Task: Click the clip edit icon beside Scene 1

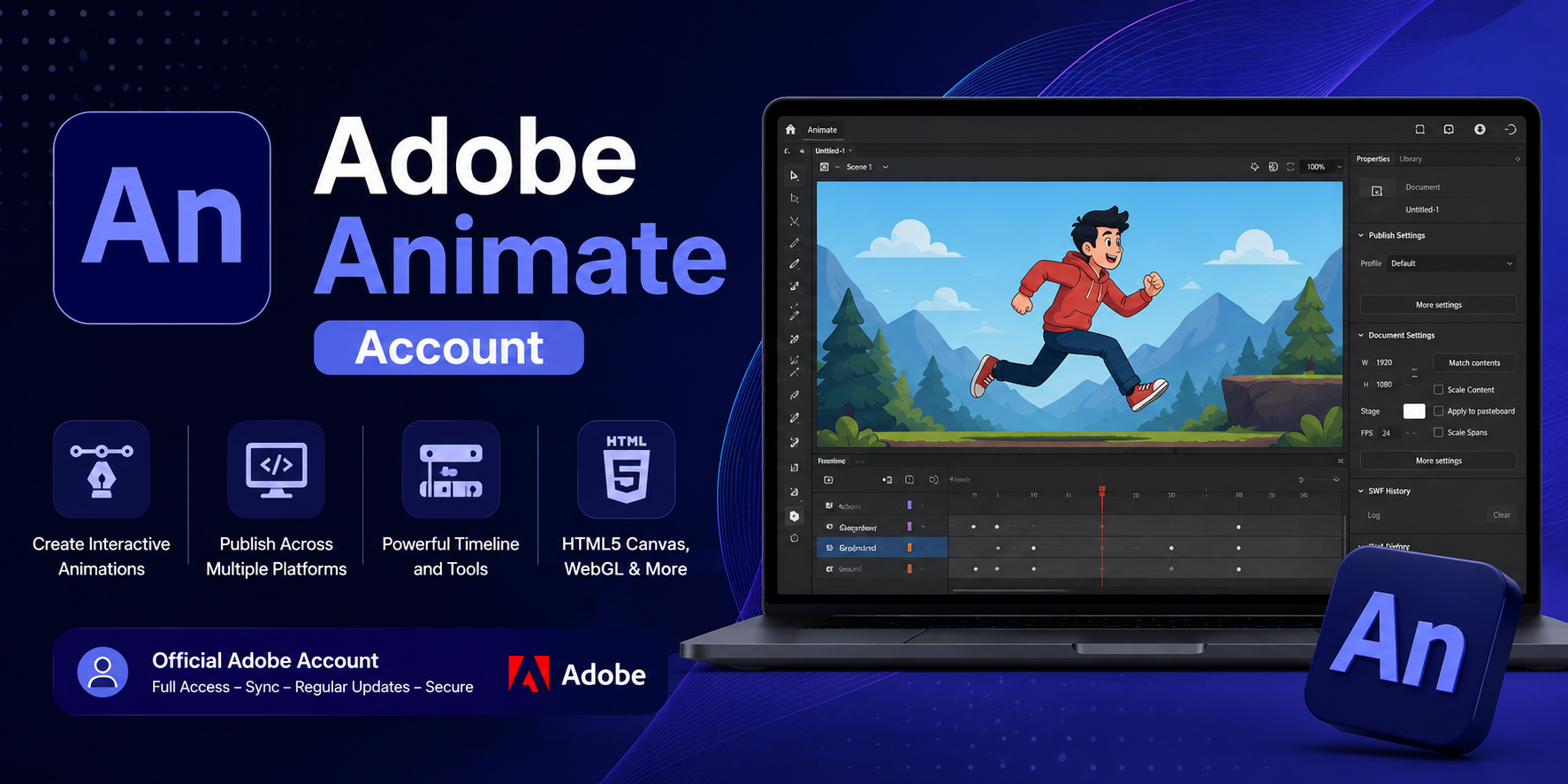Action: pos(824,166)
